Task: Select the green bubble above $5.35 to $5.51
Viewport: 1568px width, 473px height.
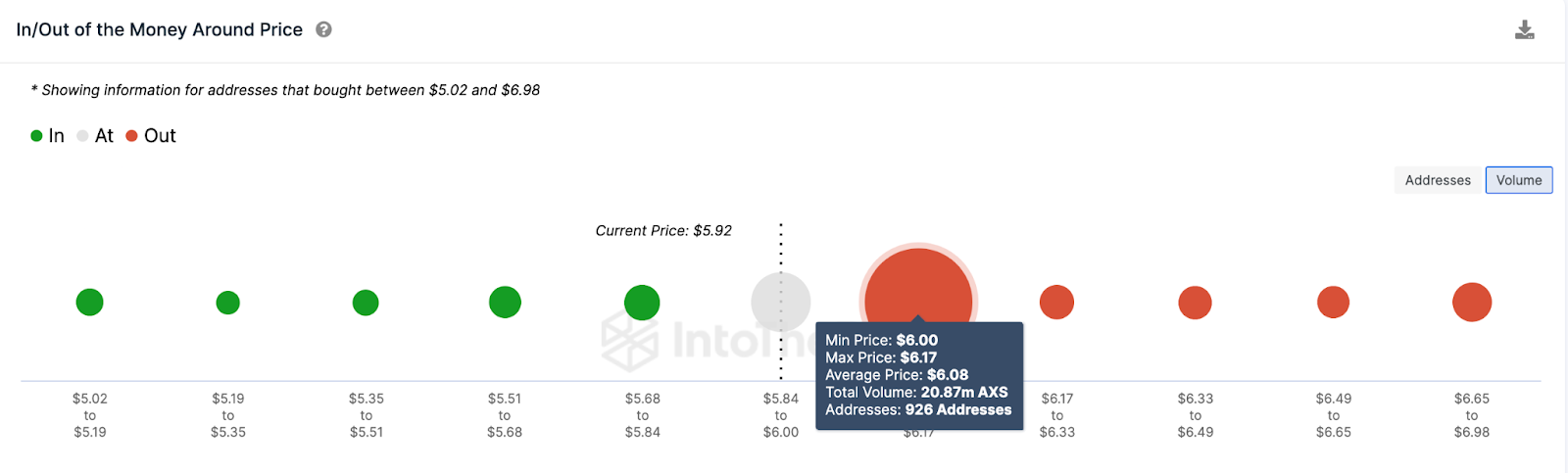Action: coord(366,303)
